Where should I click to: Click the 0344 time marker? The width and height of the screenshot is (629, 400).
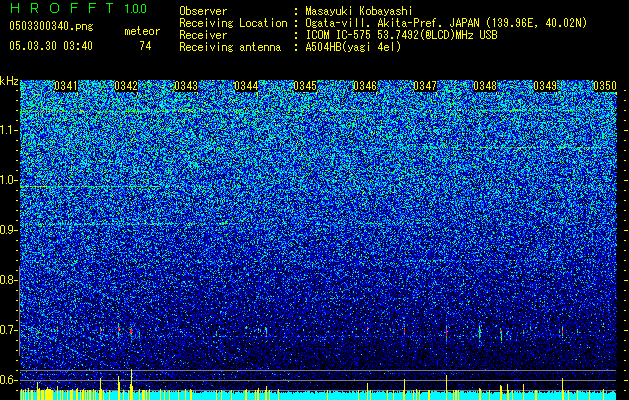(x=246, y=86)
